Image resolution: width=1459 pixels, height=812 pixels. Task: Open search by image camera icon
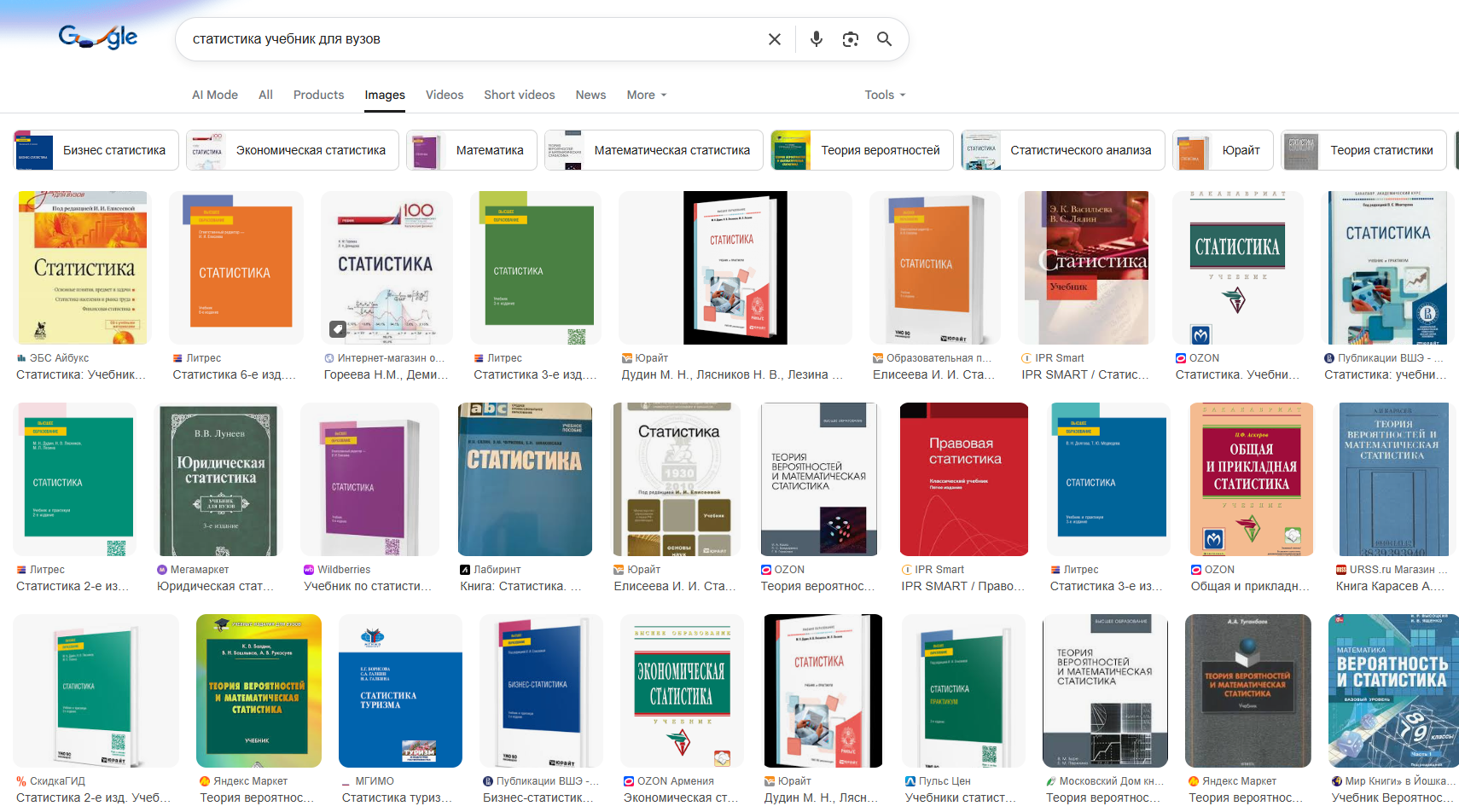pos(851,39)
